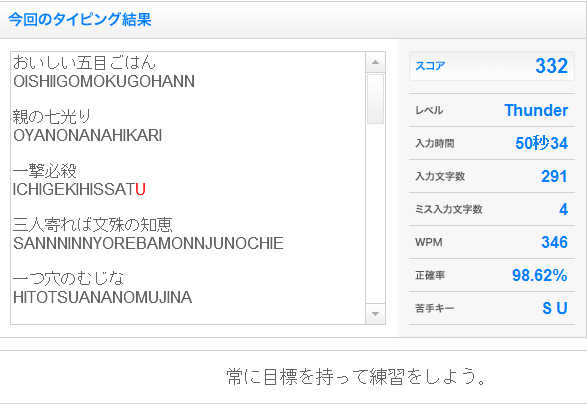Click the 苦手キー label
This screenshot has width=587, height=404.
435,309
